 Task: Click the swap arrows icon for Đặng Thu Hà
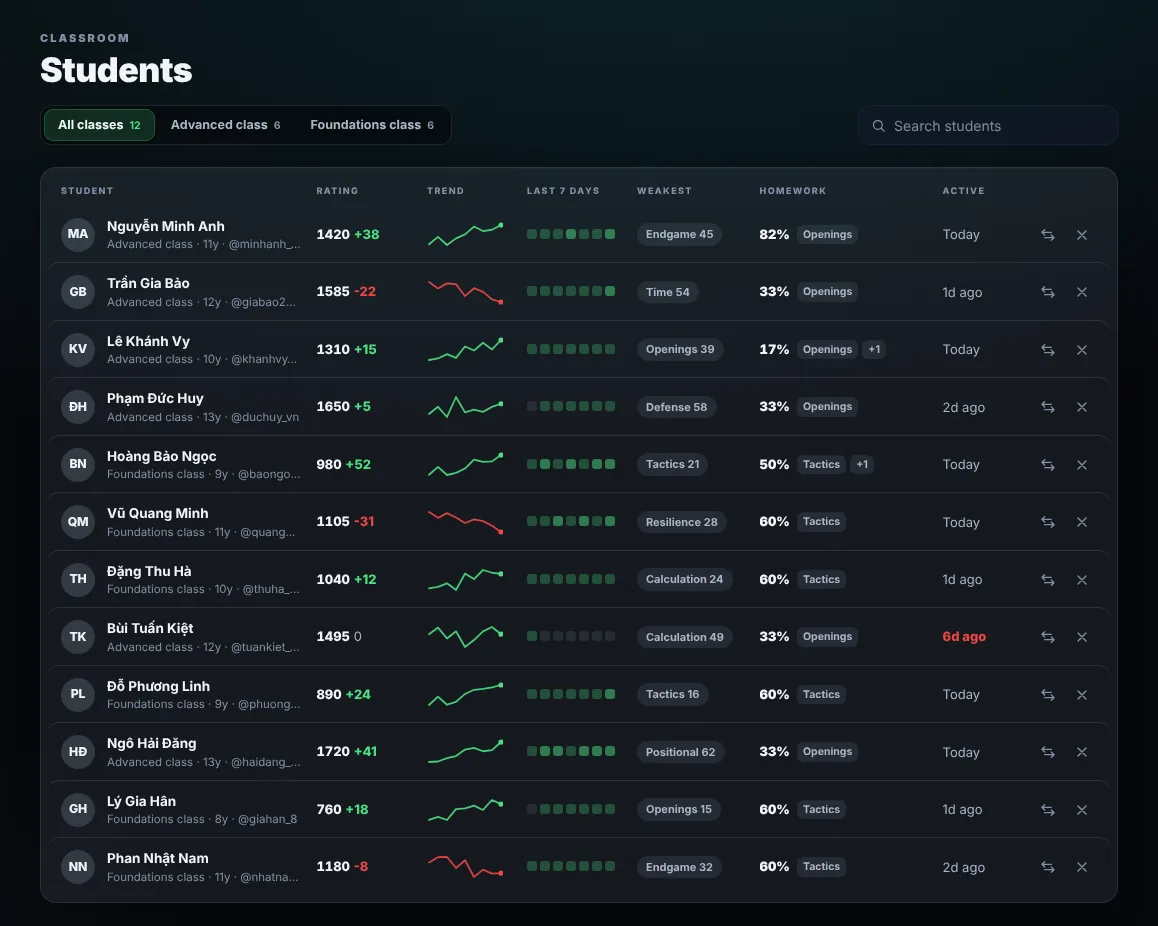pos(1047,580)
